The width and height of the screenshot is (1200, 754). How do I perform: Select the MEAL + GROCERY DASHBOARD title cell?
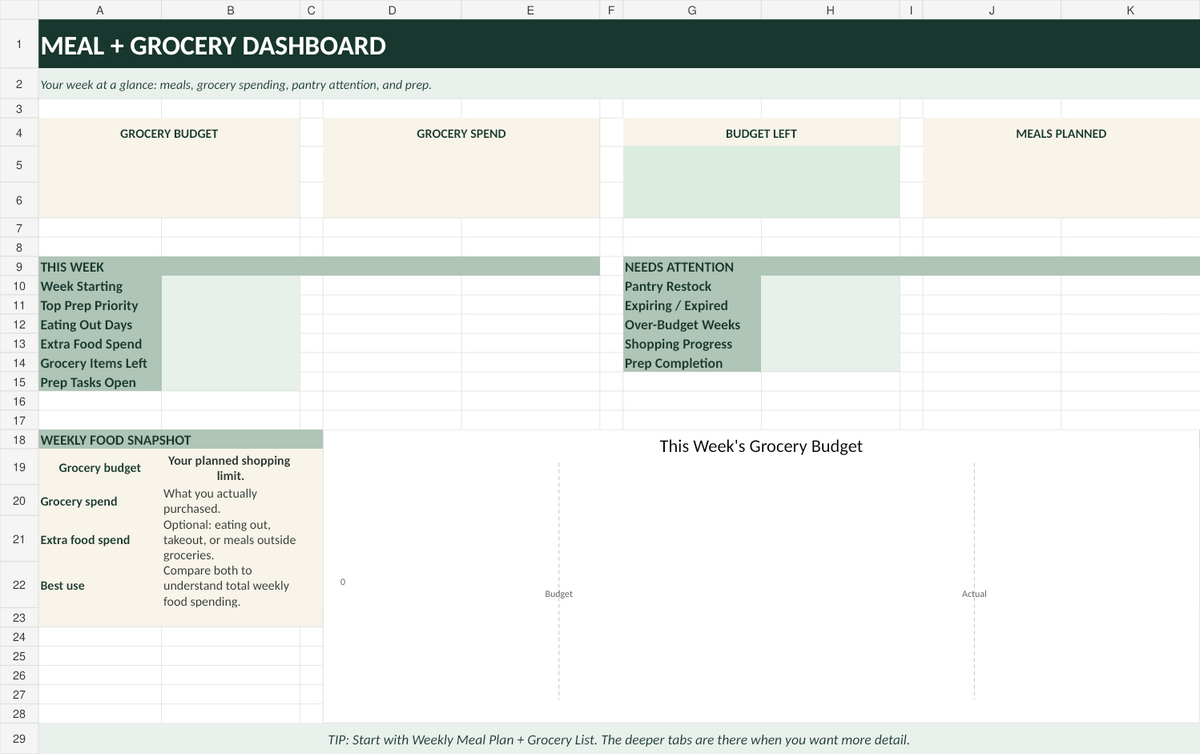(619, 45)
